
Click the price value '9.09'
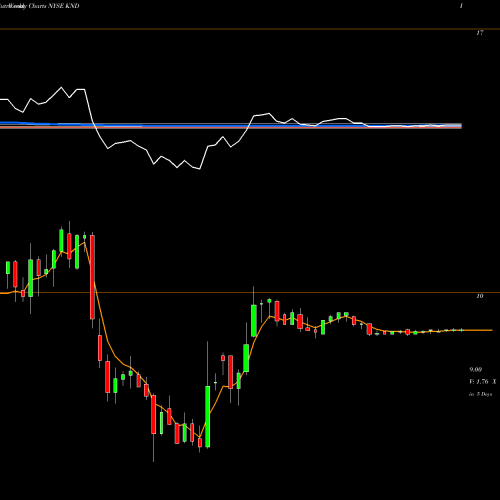pos(476,370)
